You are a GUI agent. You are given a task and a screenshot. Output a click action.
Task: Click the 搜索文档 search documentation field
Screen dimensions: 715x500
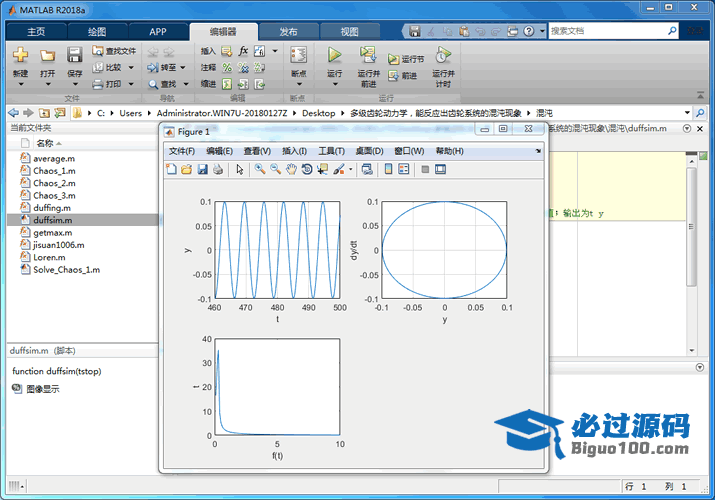click(x=608, y=31)
